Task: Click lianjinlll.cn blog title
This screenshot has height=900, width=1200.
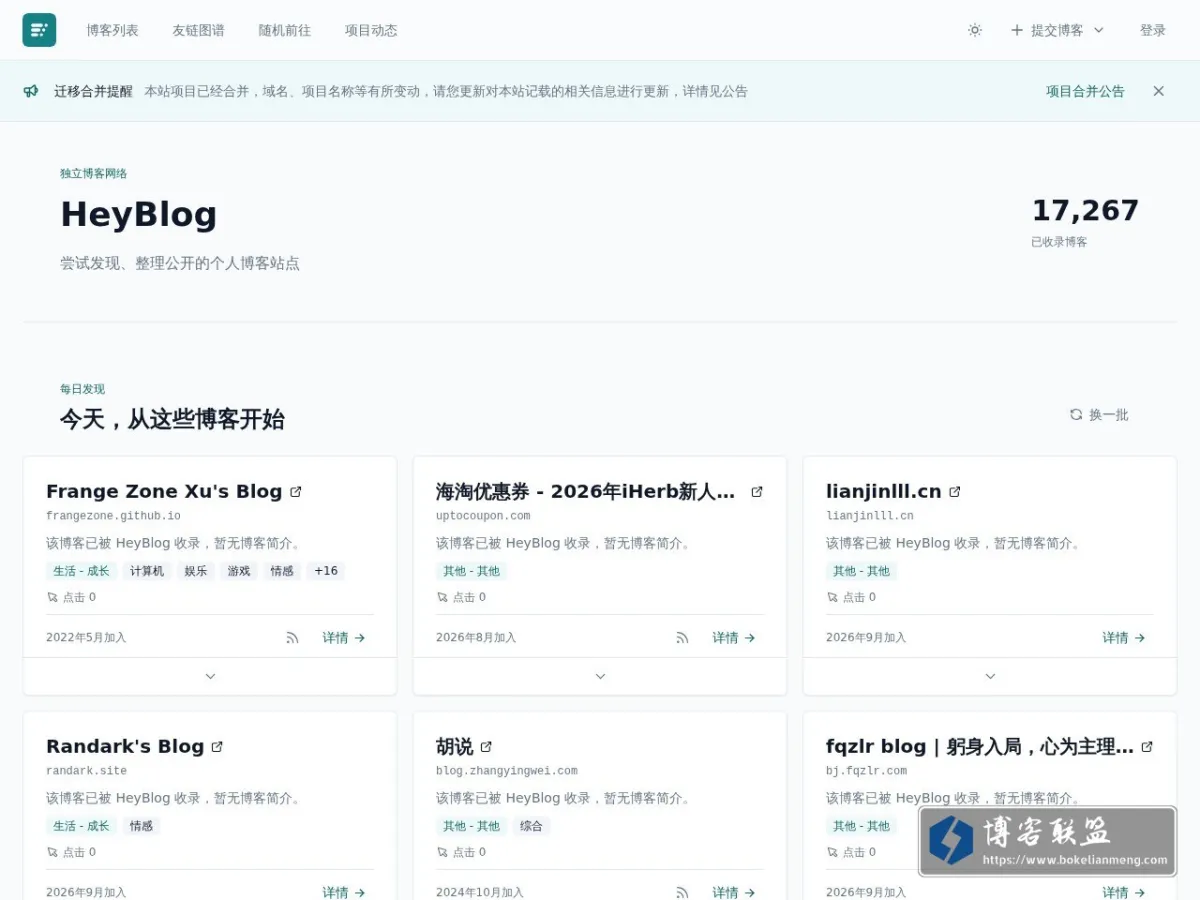Action: coord(884,491)
